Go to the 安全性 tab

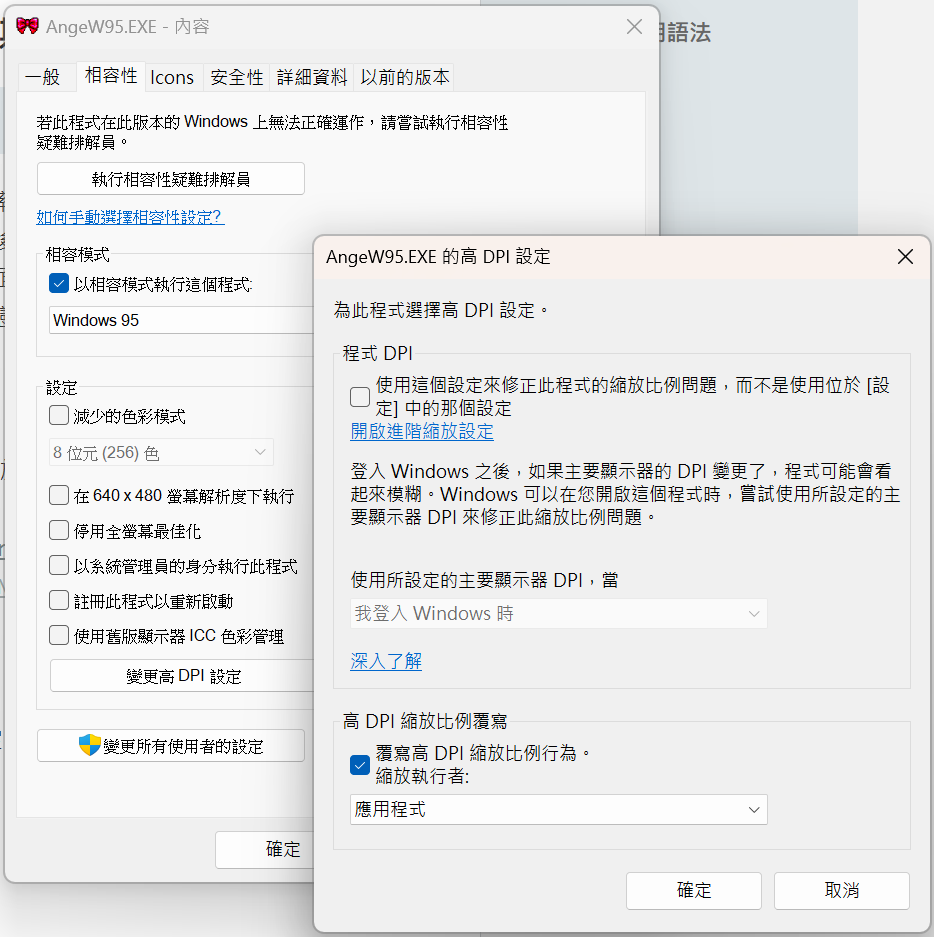pyautogui.click(x=237, y=77)
